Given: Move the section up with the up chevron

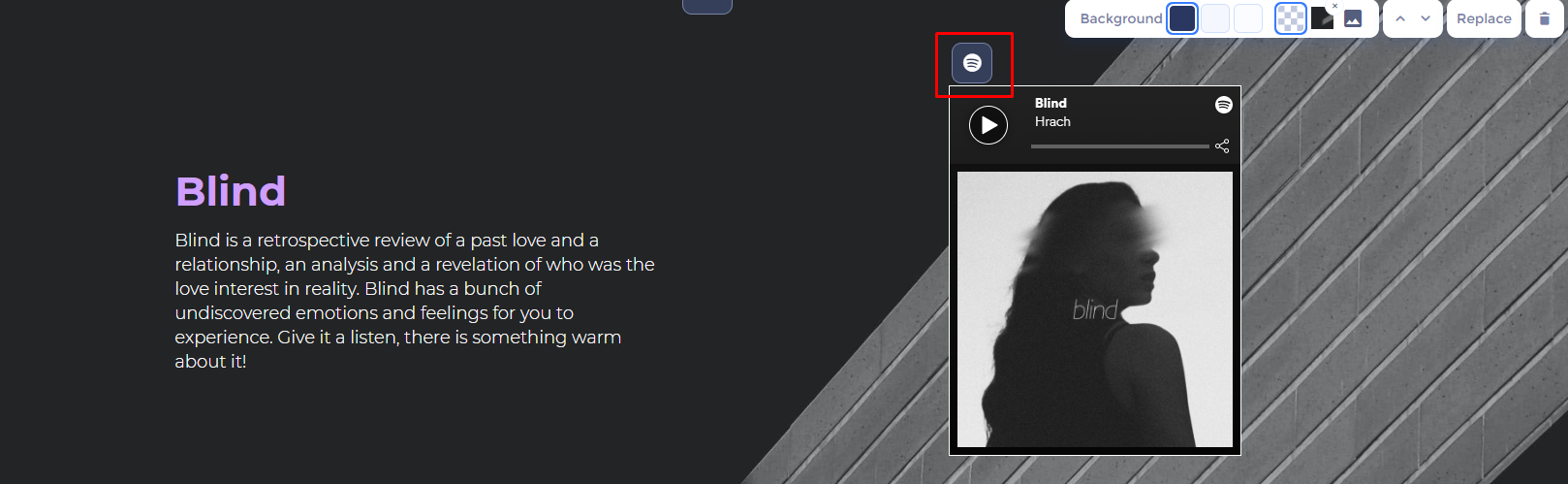Looking at the screenshot, I should pyautogui.click(x=1400, y=18).
